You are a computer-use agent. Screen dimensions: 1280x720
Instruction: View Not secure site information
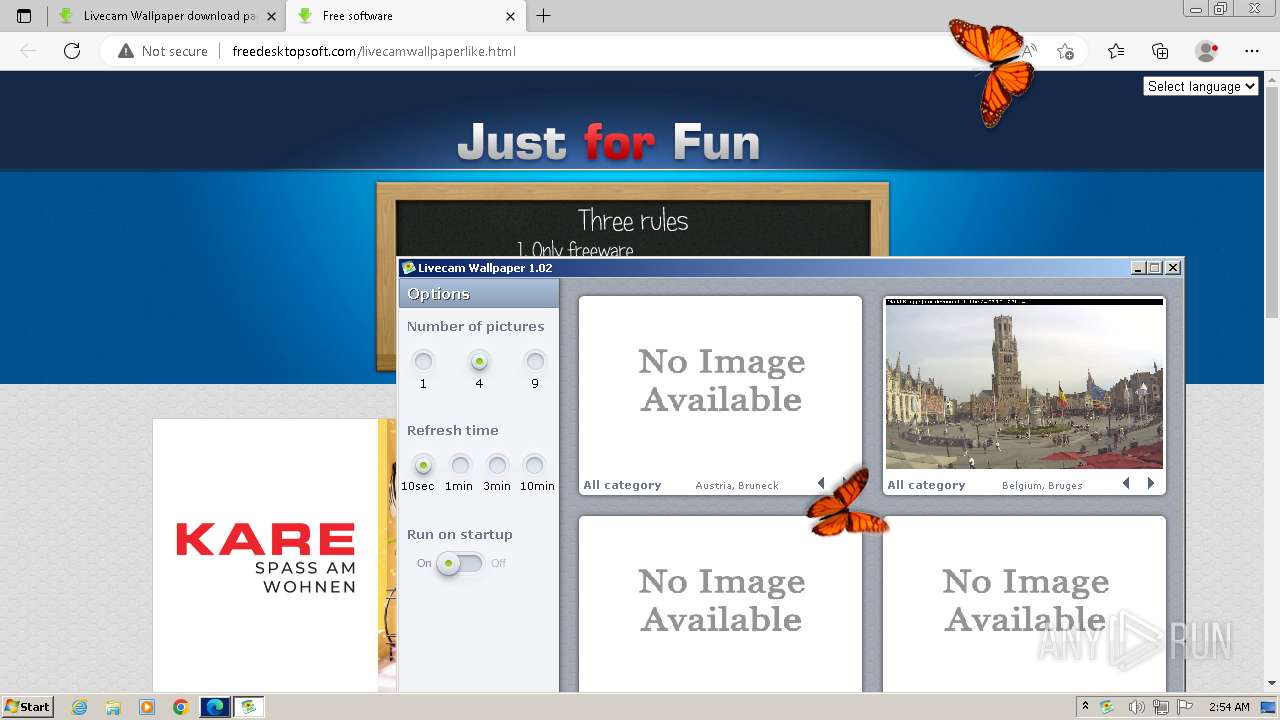pos(162,51)
